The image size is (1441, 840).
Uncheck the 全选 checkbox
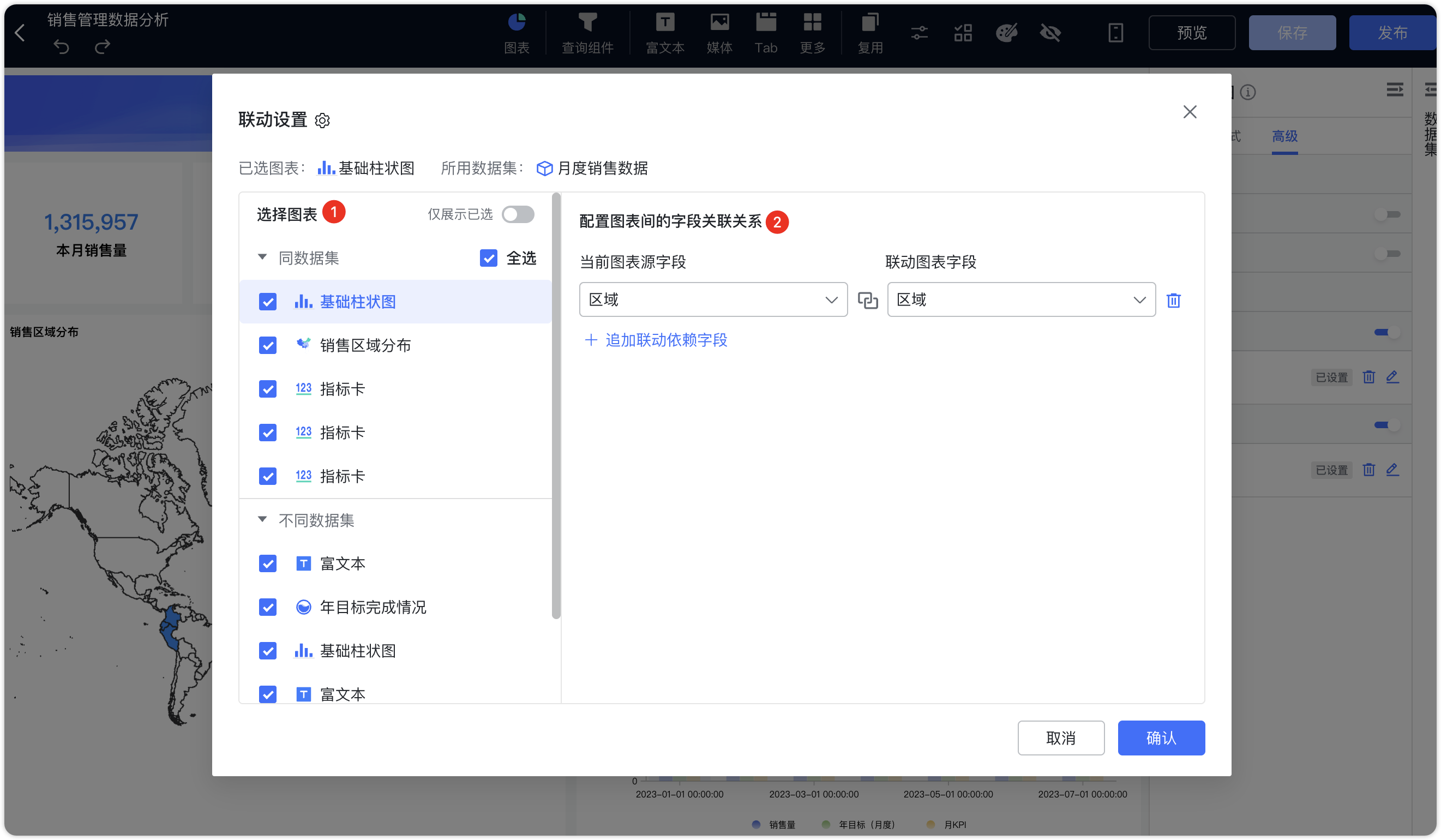(488, 258)
